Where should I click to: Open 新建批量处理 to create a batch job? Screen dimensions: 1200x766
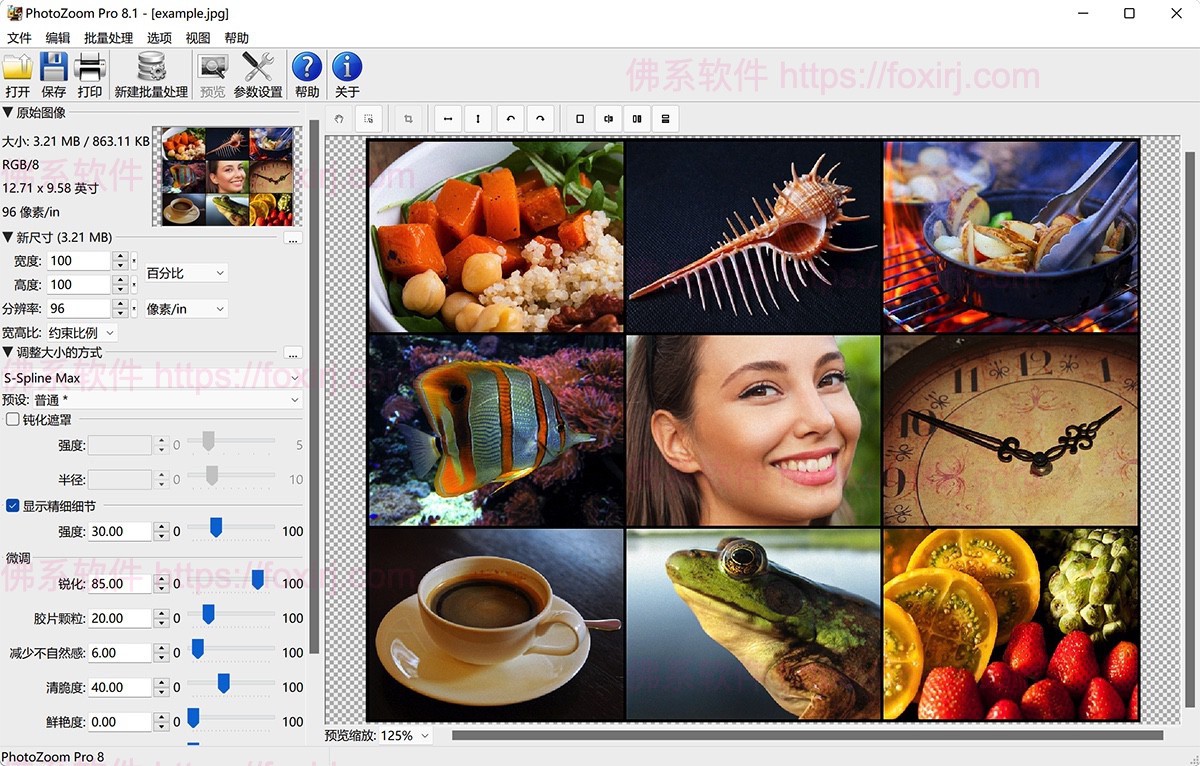pyautogui.click(x=150, y=72)
